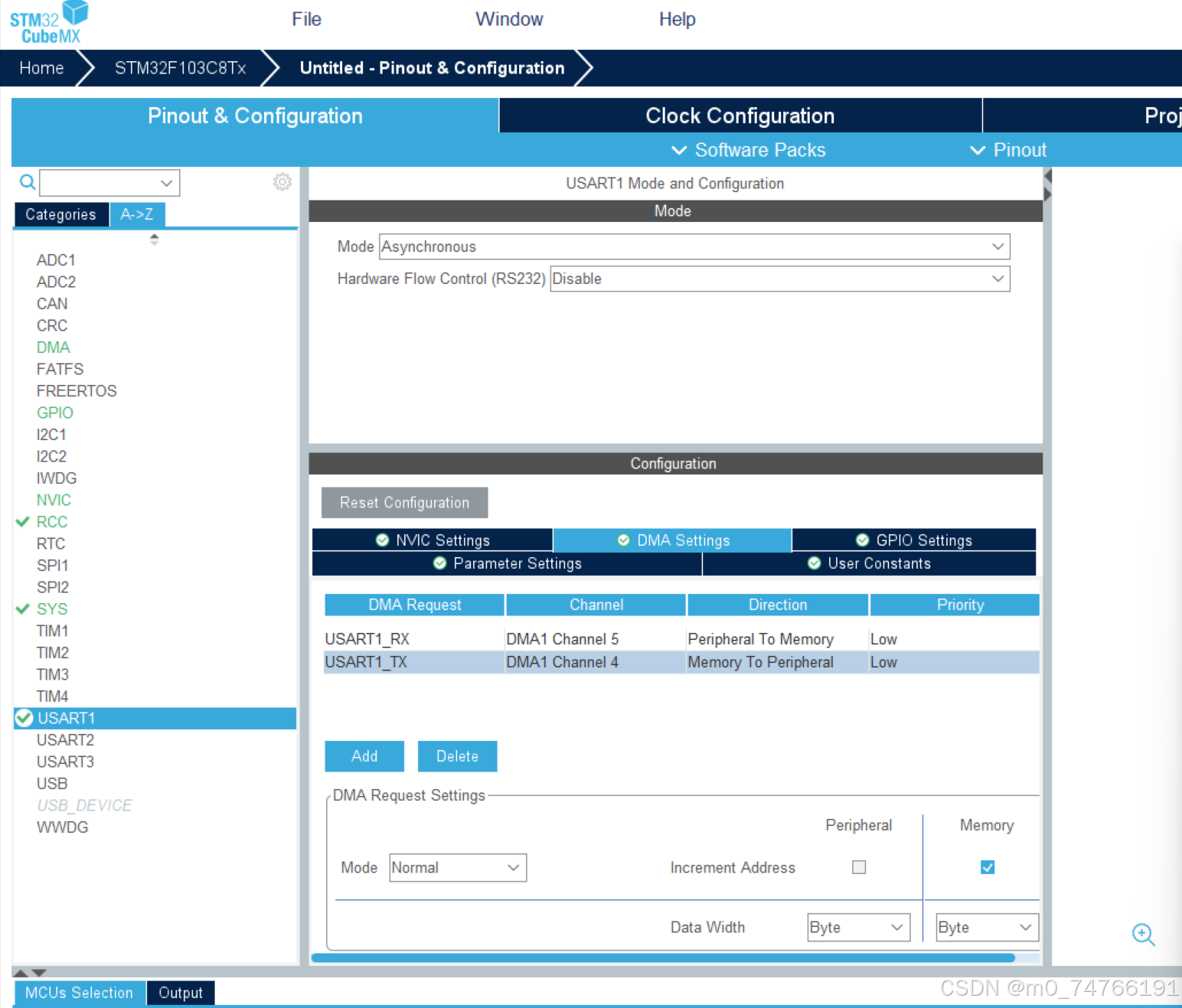Go to Home breadcrumb
The height and width of the screenshot is (1008, 1182).
tap(41, 68)
